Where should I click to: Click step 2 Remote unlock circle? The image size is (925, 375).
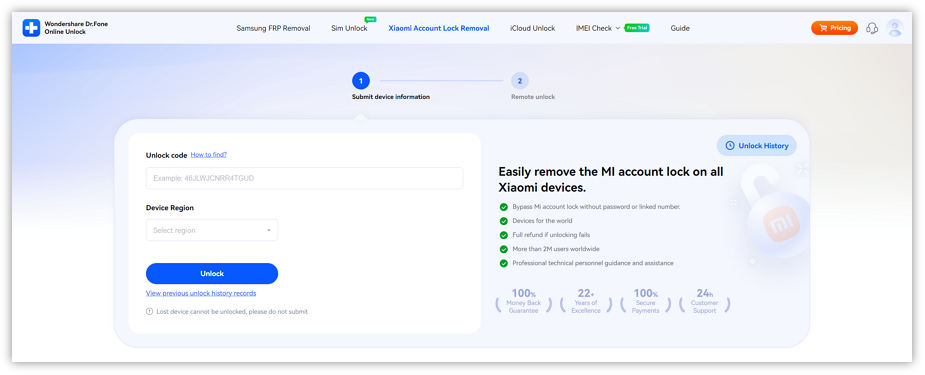[x=520, y=81]
